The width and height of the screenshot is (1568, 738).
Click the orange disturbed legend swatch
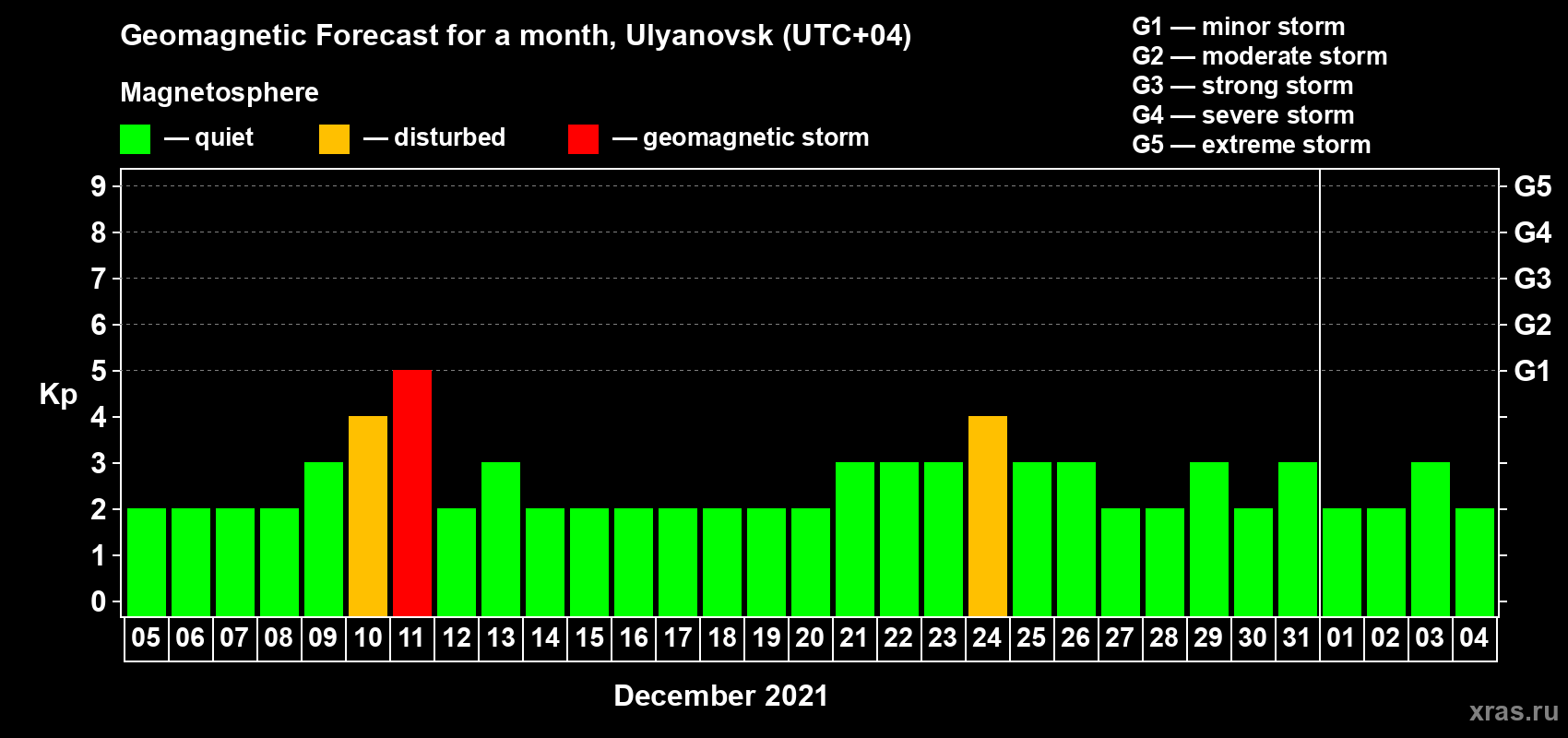click(x=335, y=139)
